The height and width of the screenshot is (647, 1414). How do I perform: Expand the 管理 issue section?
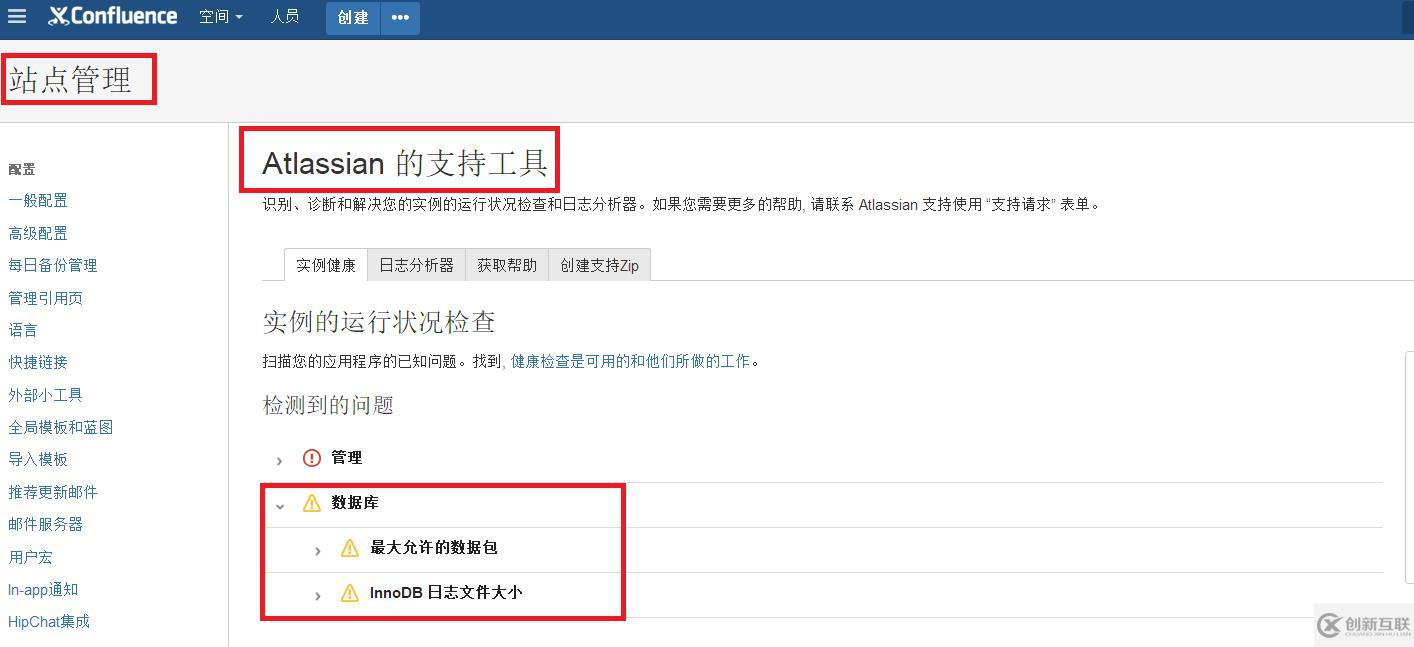pos(279,460)
